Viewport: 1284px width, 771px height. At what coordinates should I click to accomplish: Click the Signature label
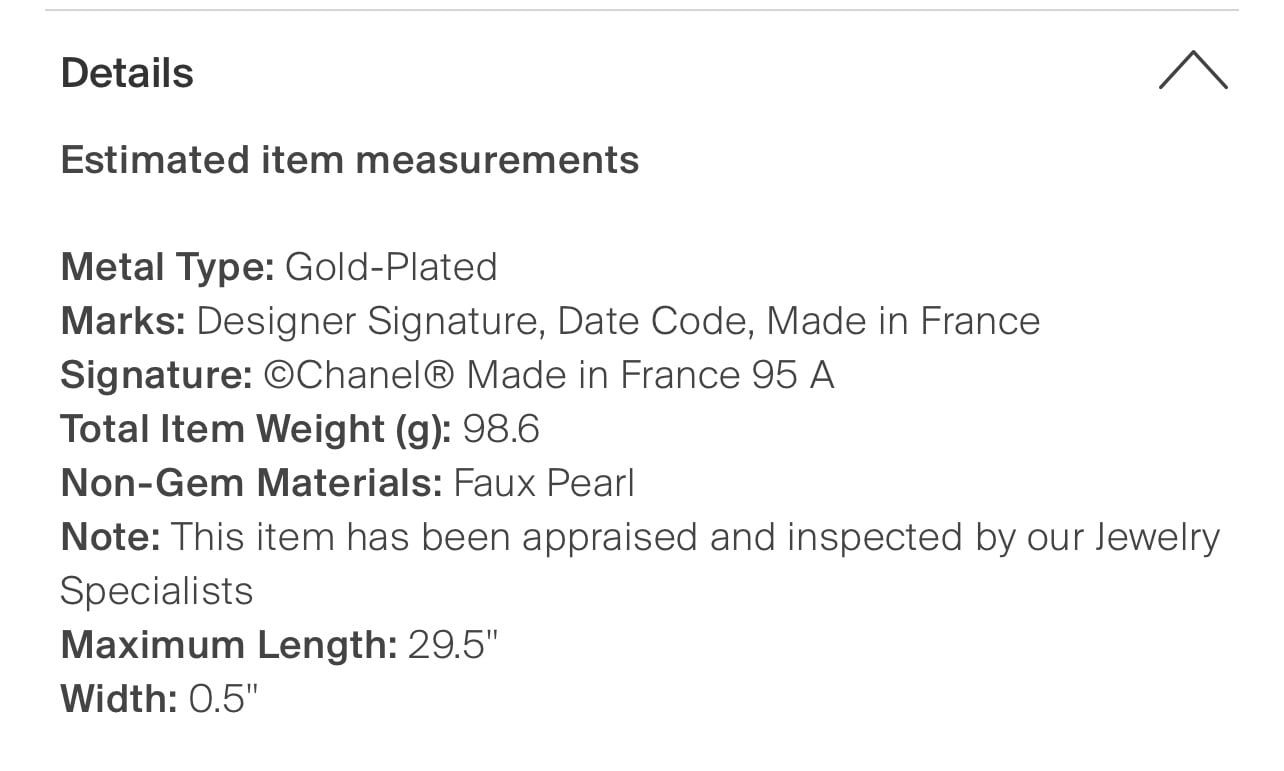(x=157, y=376)
